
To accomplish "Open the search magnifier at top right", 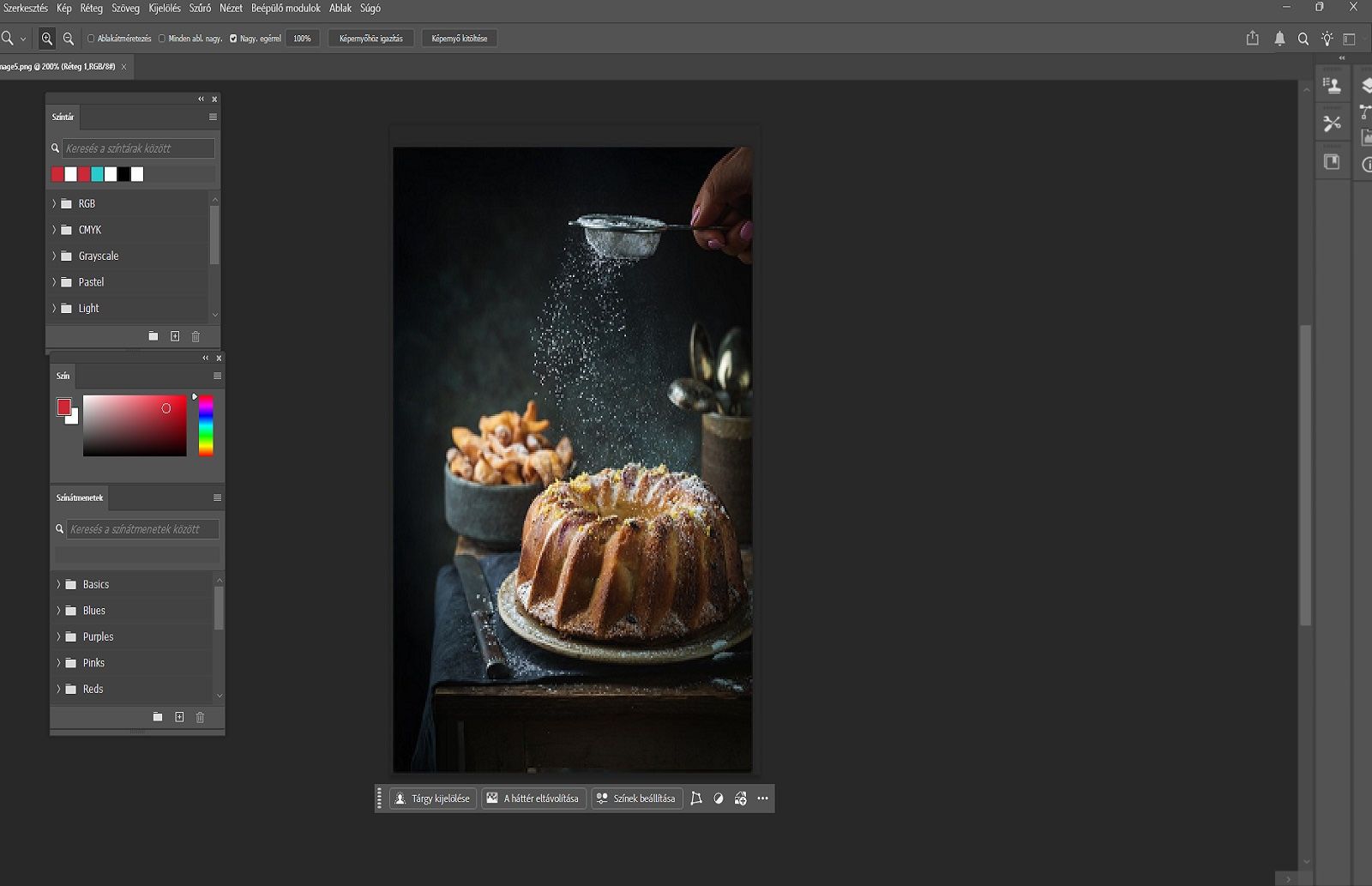I will (x=1303, y=39).
